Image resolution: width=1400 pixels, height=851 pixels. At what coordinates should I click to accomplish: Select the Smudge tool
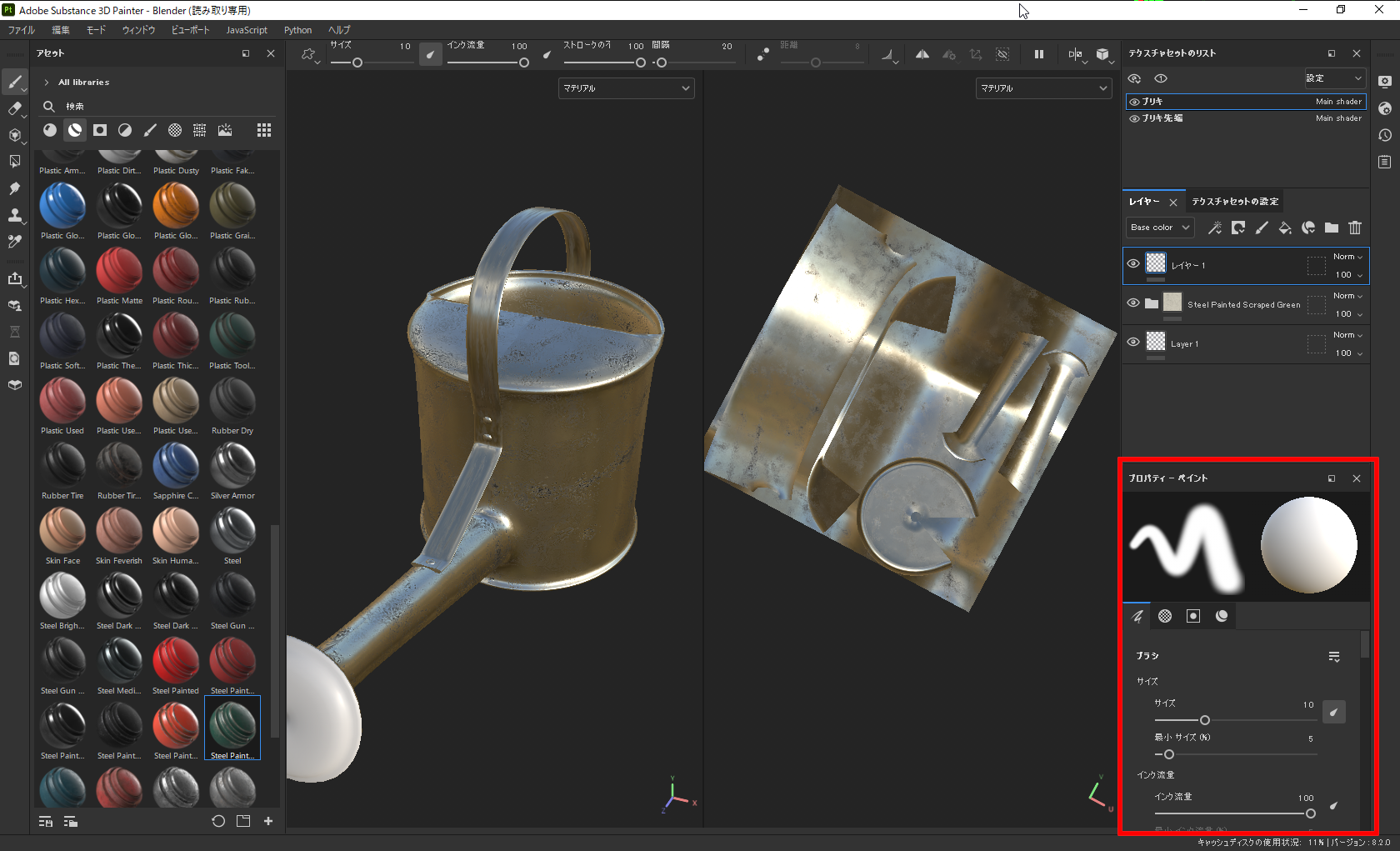click(15, 189)
